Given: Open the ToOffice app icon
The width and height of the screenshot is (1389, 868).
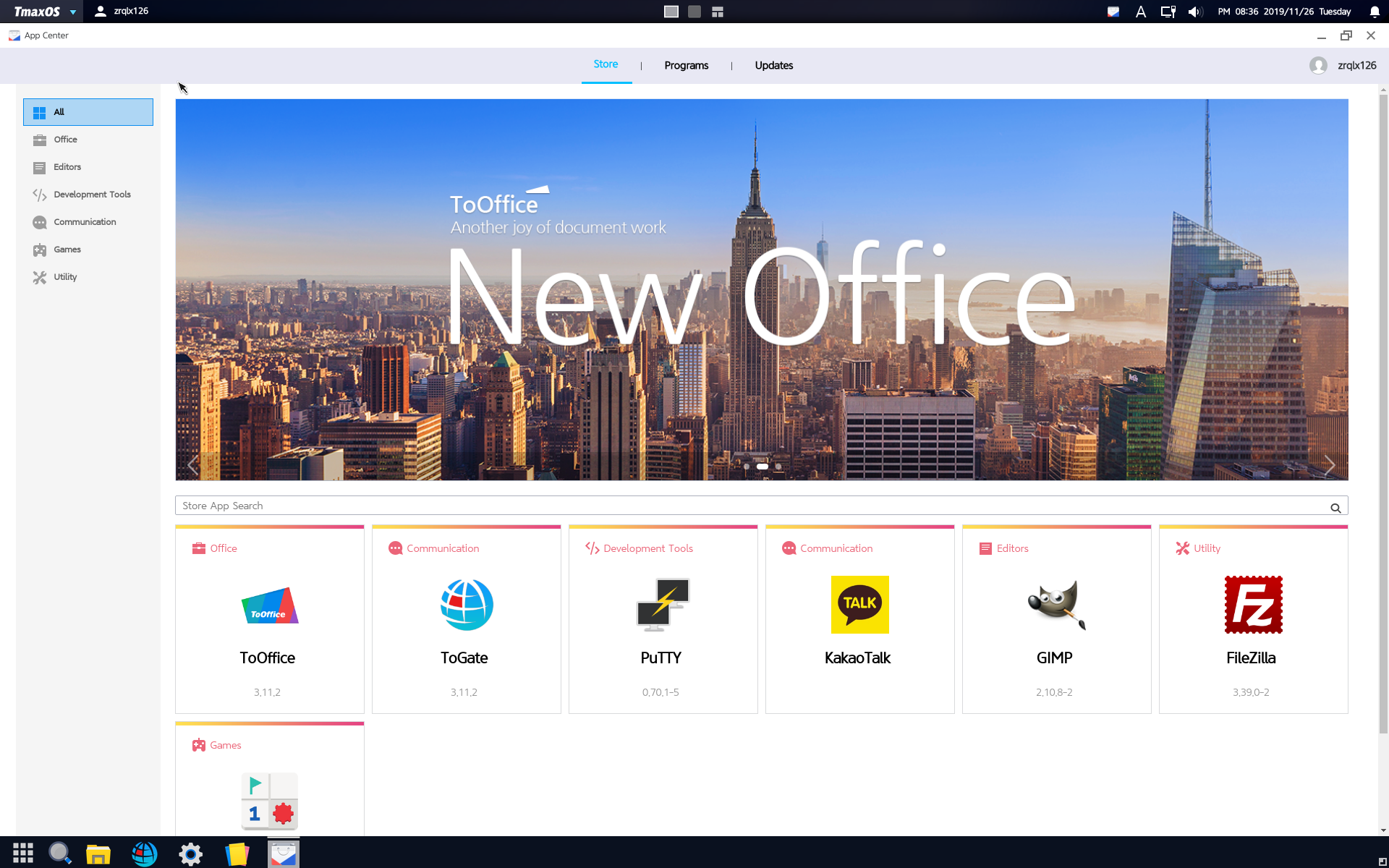Looking at the screenshot, I should click(270, 605).
